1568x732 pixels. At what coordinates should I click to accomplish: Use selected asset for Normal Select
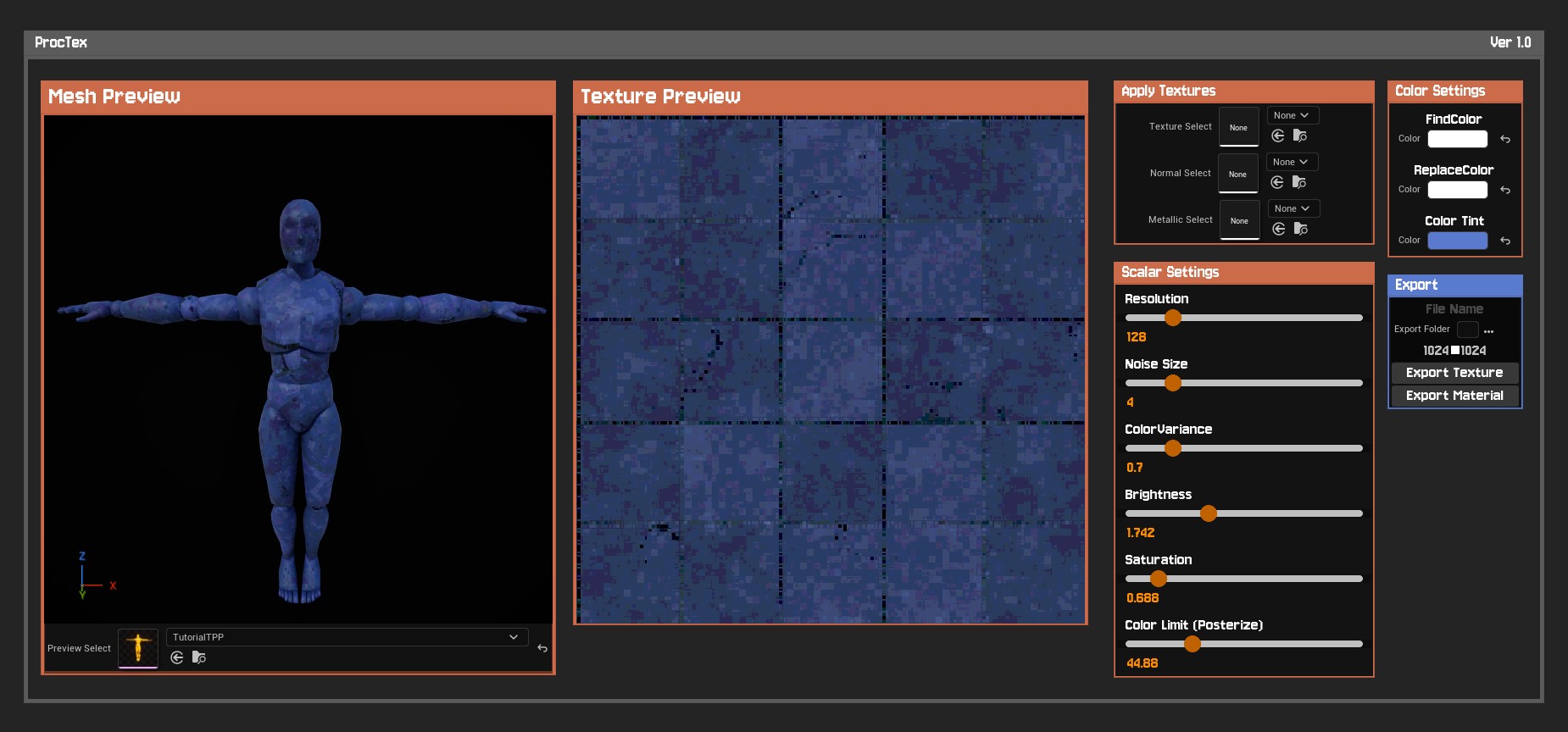(1277, 182)
